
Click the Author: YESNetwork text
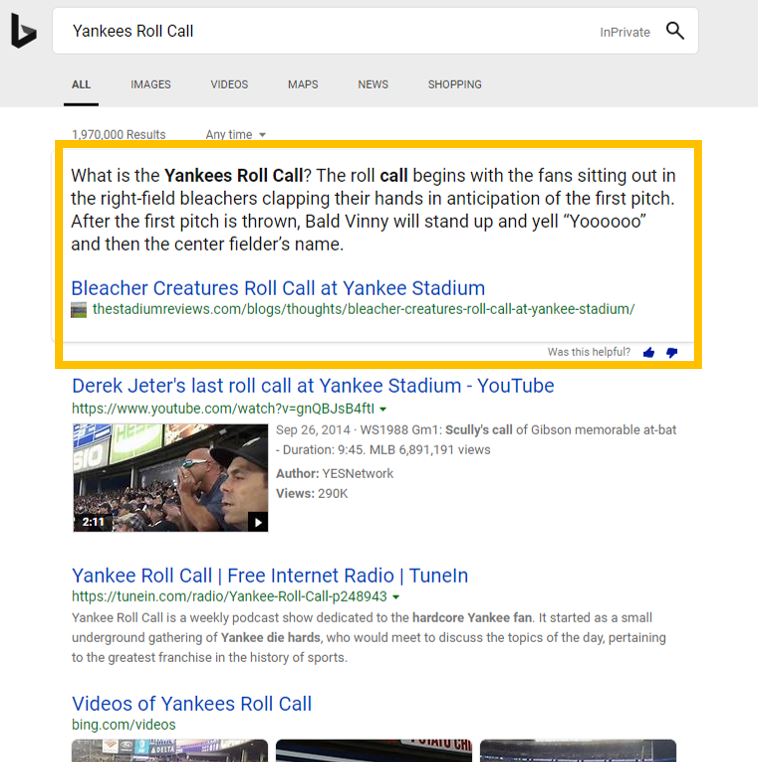pyautogui.click(x=335, y=474)
